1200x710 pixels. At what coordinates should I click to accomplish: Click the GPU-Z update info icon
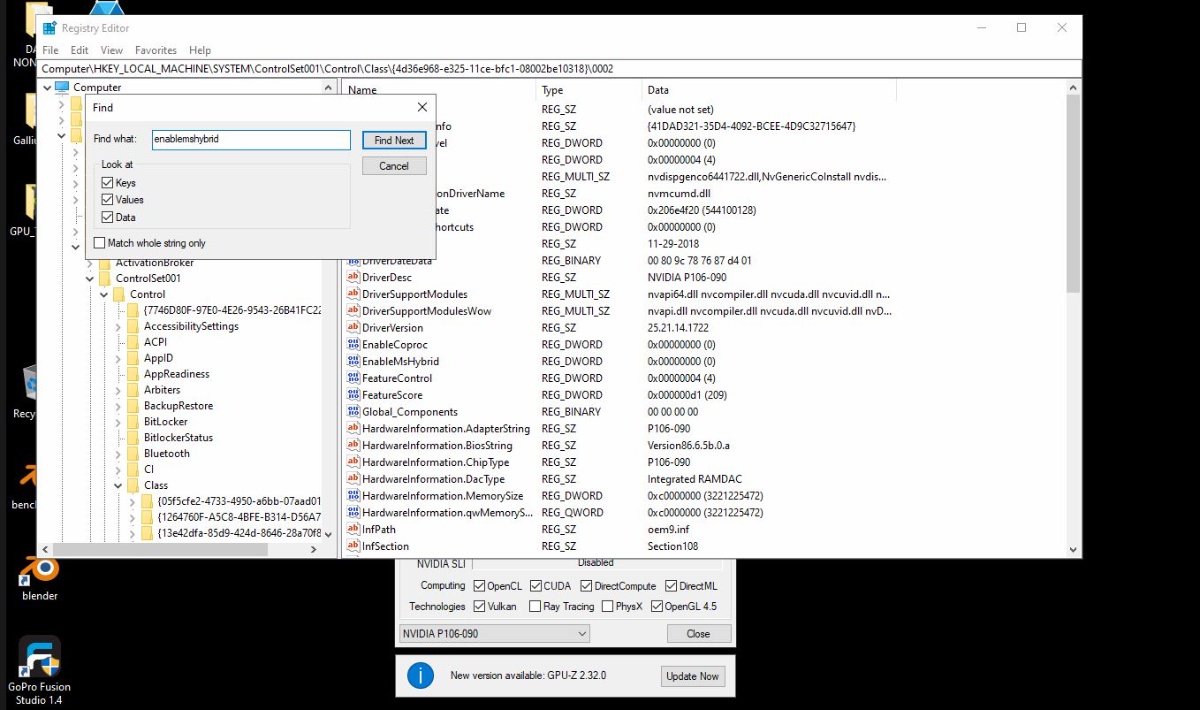tap(421, 676)
